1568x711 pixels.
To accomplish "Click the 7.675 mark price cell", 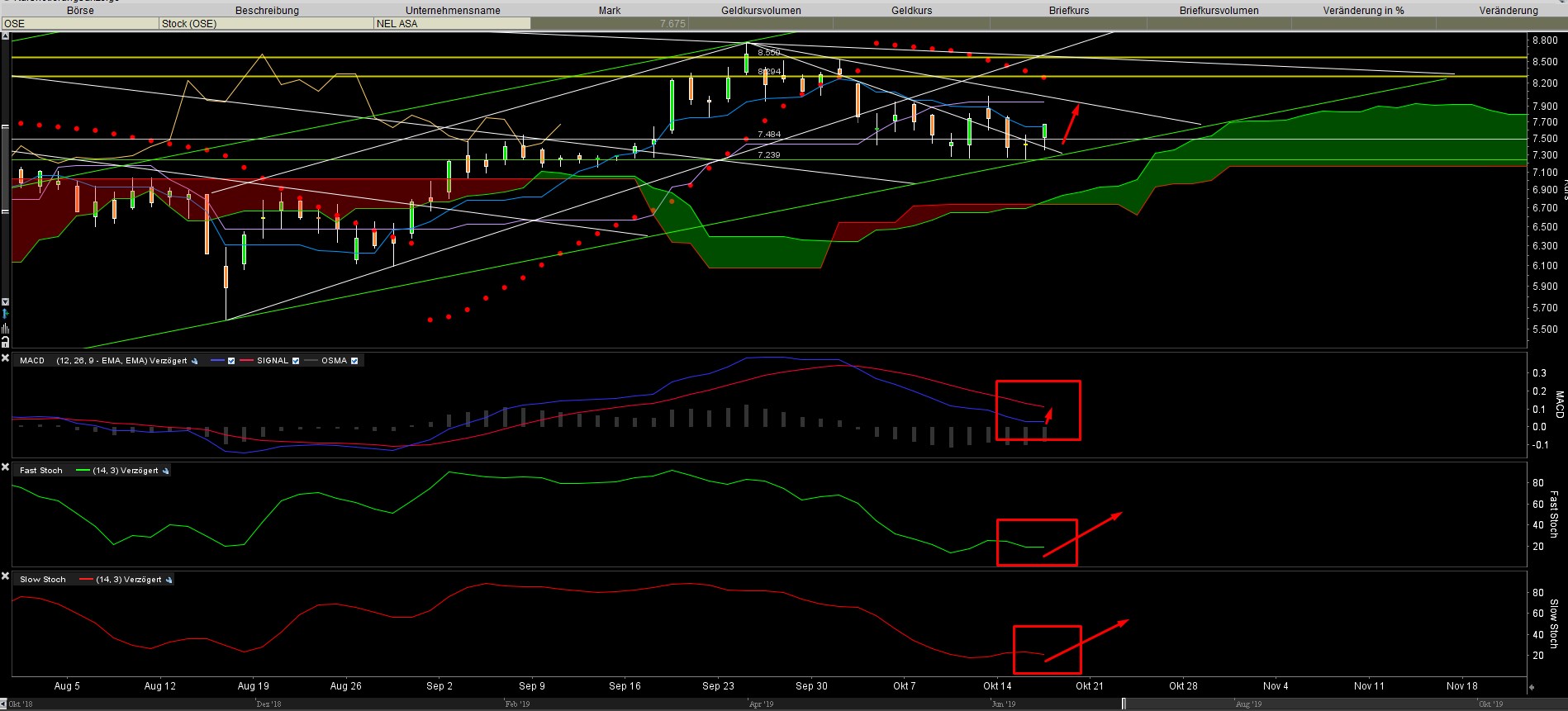I will pyautogui.click(x=610, y=24).
